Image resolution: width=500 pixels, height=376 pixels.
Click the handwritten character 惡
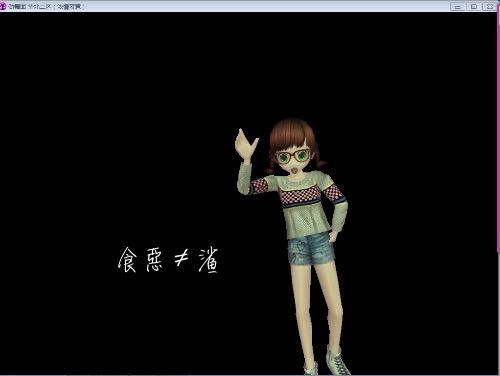[155, 260]
